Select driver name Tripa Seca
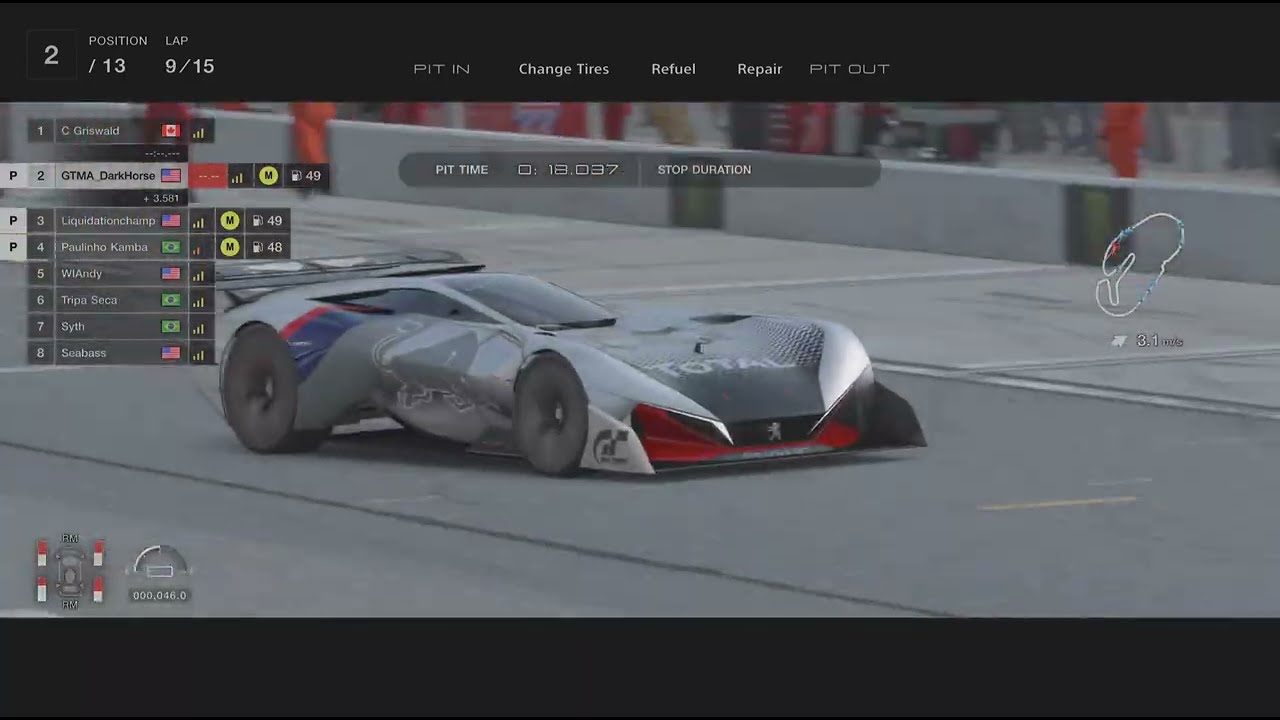This screenshot has width=1280, height=720. coord(89,300)
